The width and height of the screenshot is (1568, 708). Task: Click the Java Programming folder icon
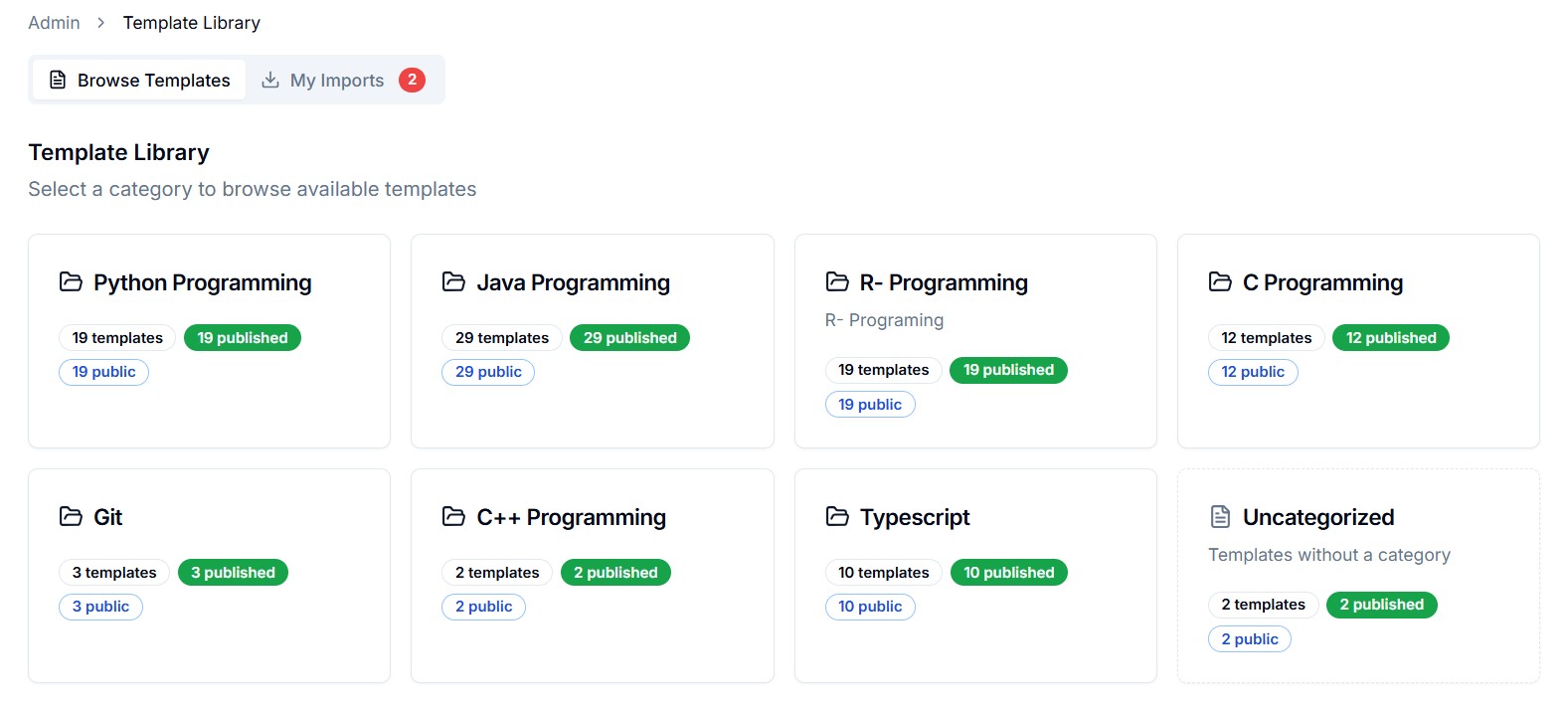[453, 282]
